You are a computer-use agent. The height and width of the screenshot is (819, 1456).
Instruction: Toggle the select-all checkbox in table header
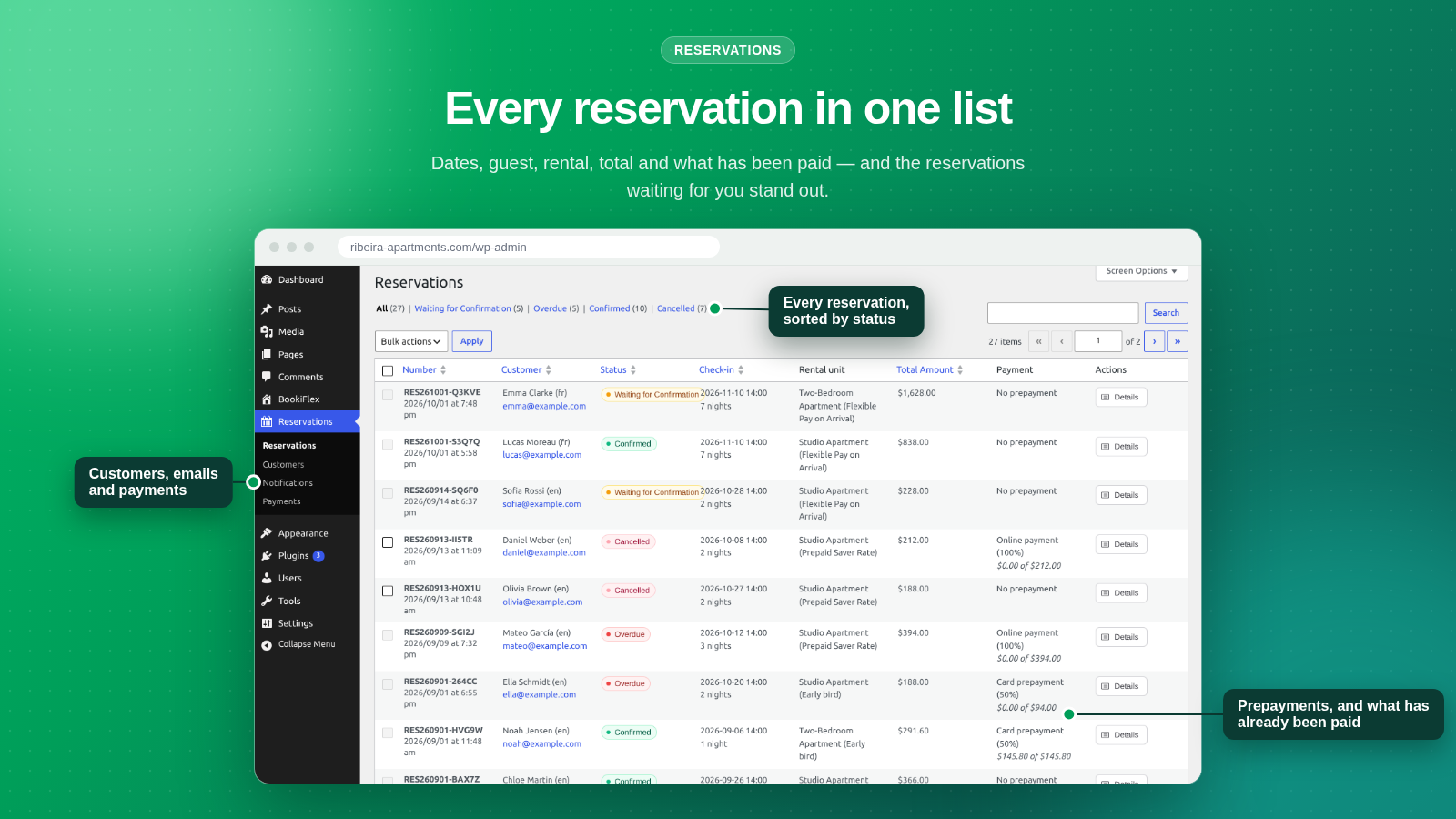[x=388, y=371]
